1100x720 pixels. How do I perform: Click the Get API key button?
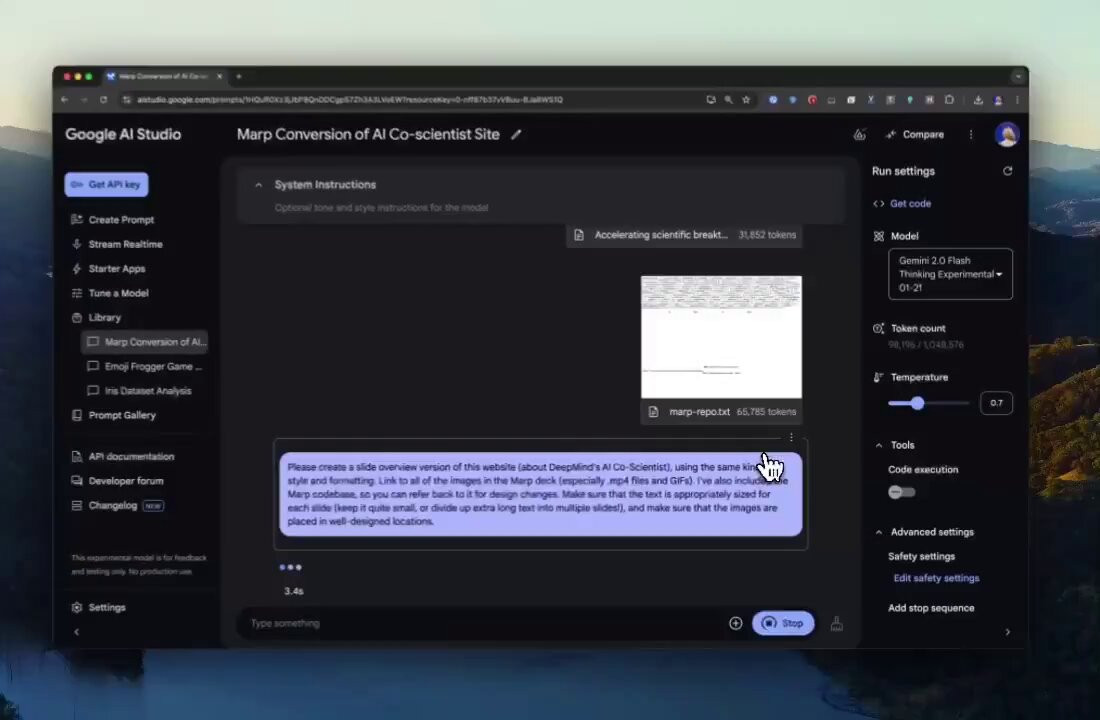106,185
